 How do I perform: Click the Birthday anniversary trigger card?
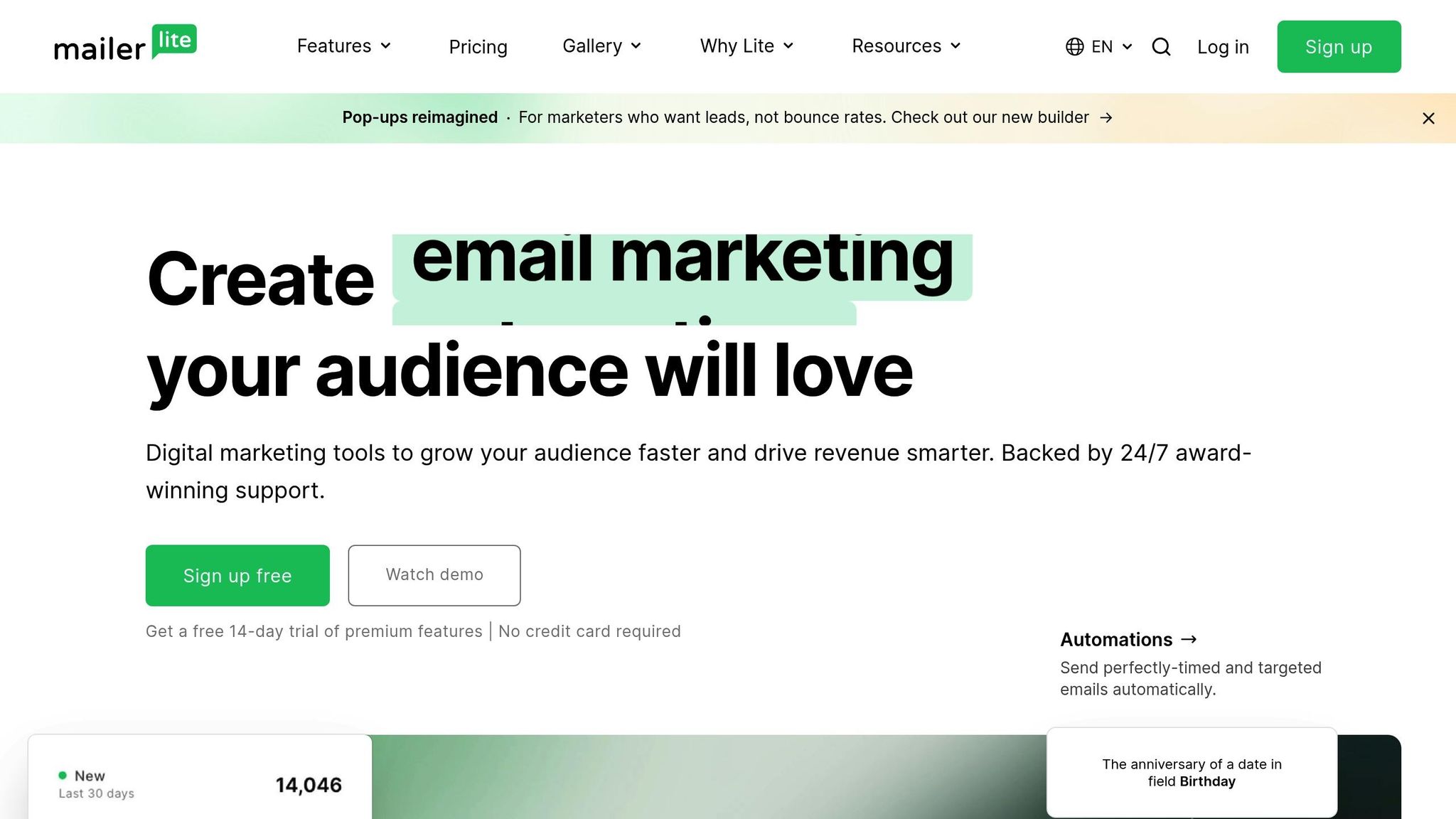point(1192,773)
